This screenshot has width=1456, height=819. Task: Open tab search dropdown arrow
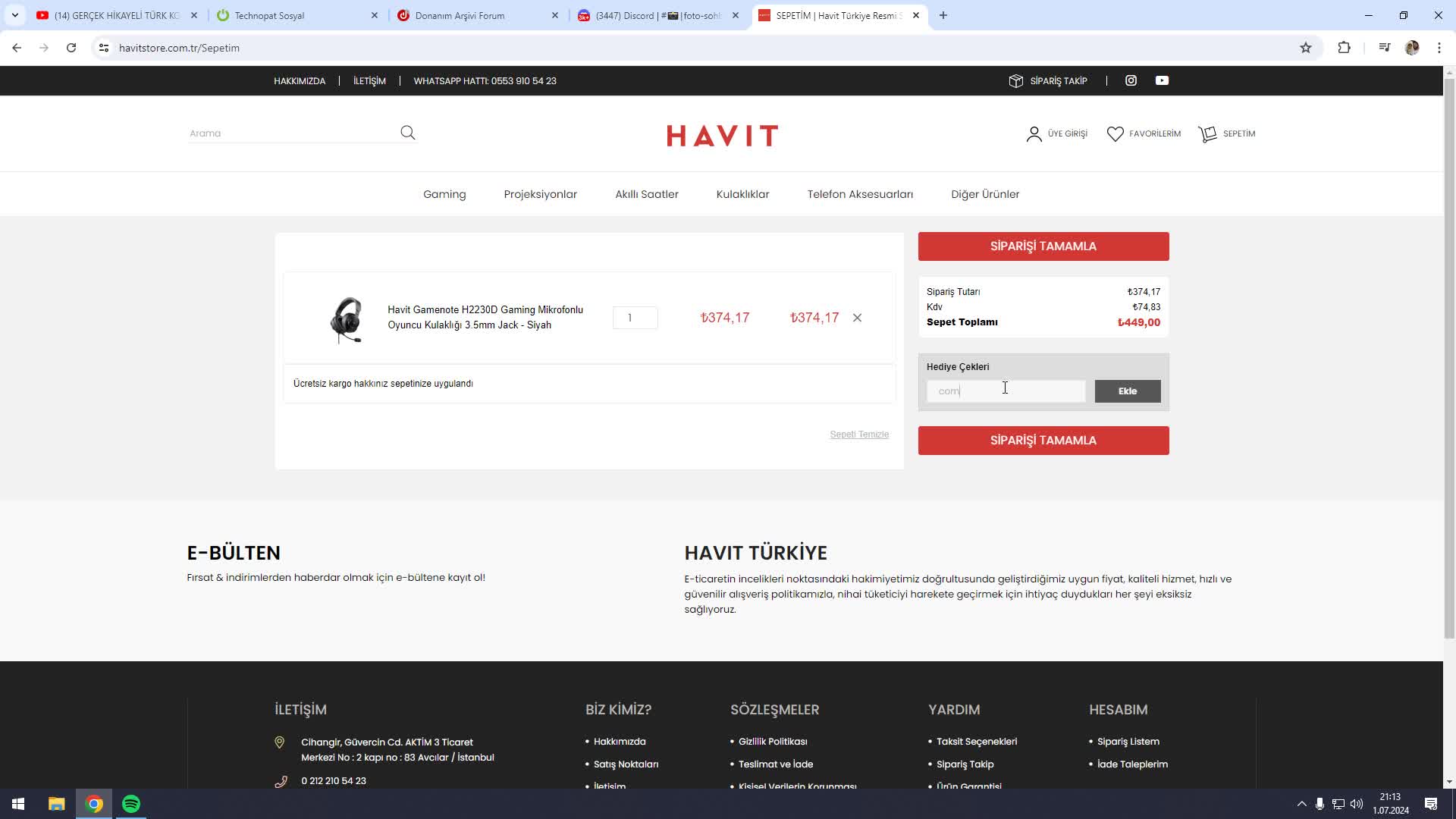point(15,15)
